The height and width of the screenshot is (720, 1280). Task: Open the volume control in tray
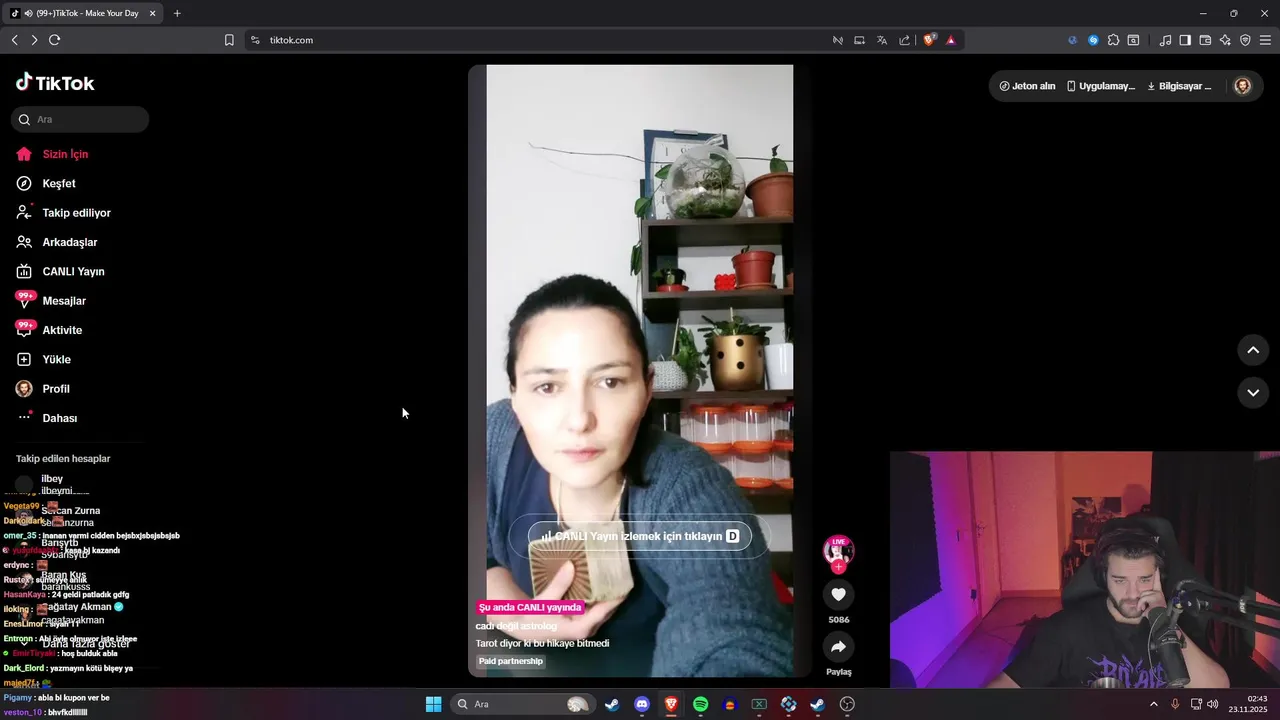pyautogui.click(x=1212, y=704)
